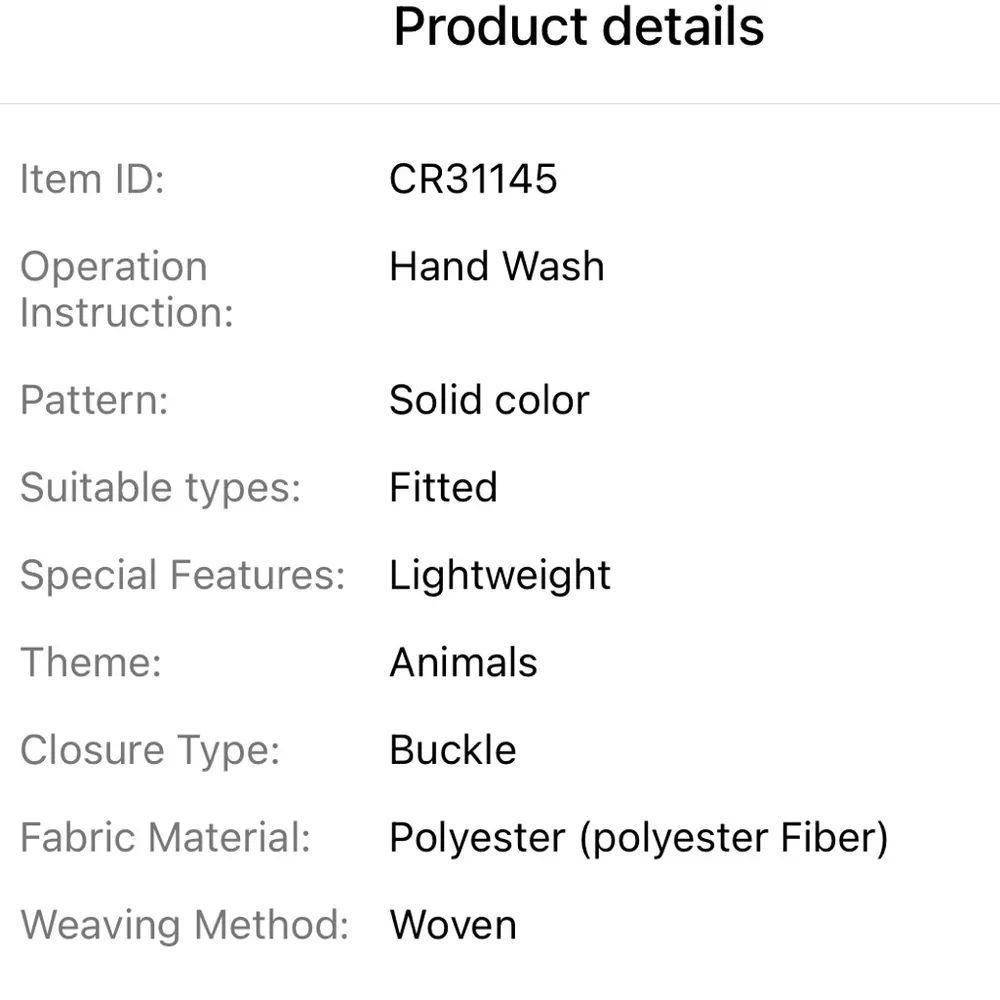Image resolution: width=1000 pixels, height=1000 pixels.
Task: Click the Suitable types label
Action: (x=160, y=488)
